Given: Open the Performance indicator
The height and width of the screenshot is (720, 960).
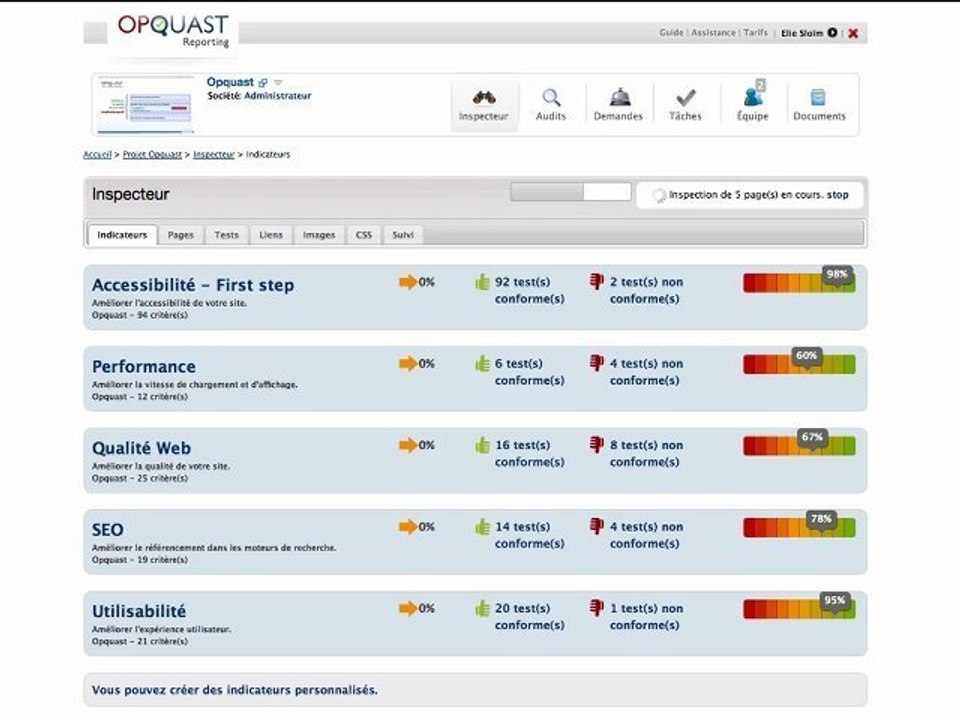Looking at the screenshot, I should 144,367.
